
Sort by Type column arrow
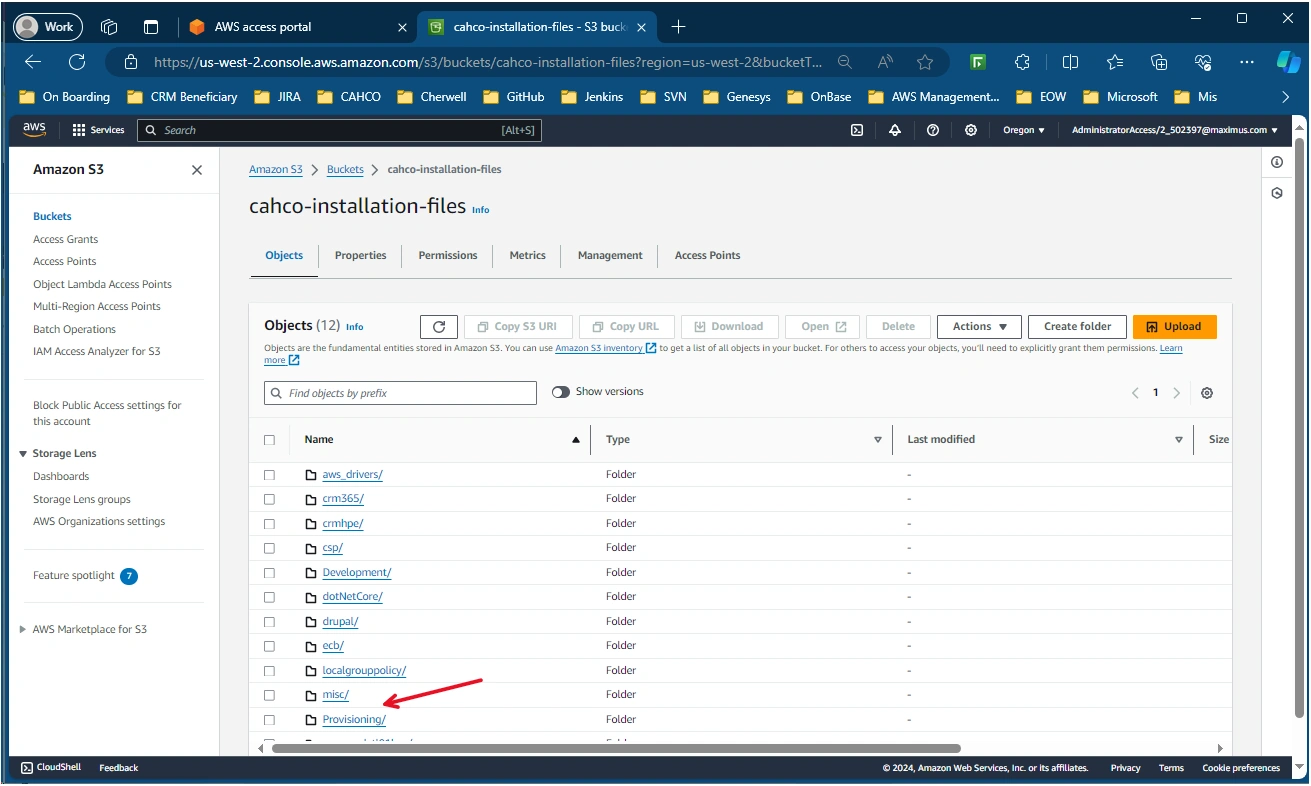(878, 440)
